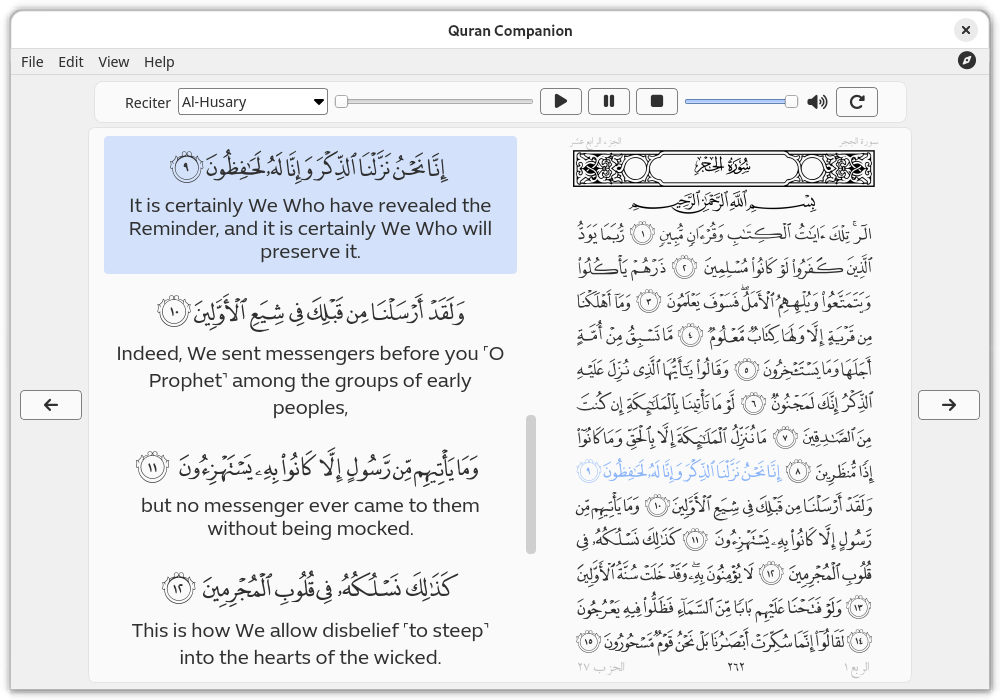The width and height of the screenshot is (1000, 700).
Task: Open the Al-Husary reciter dropdown
Action: 252,101
